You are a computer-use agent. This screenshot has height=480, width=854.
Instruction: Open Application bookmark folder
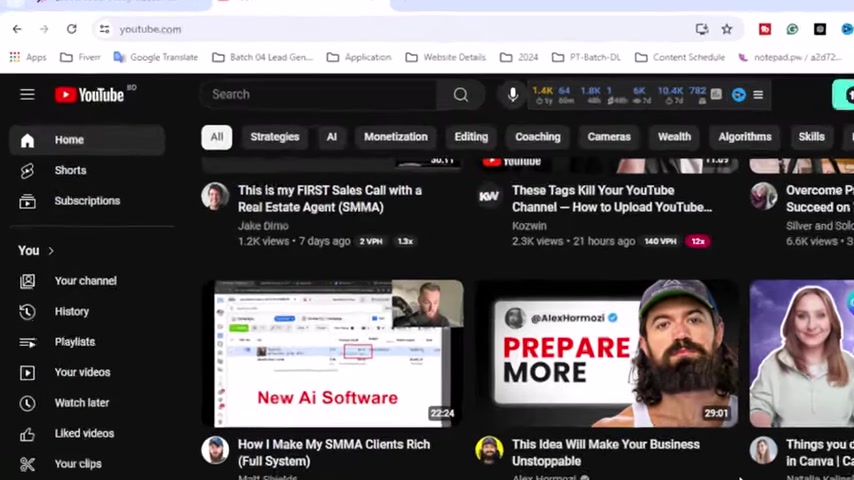click(x=359, y=57)
